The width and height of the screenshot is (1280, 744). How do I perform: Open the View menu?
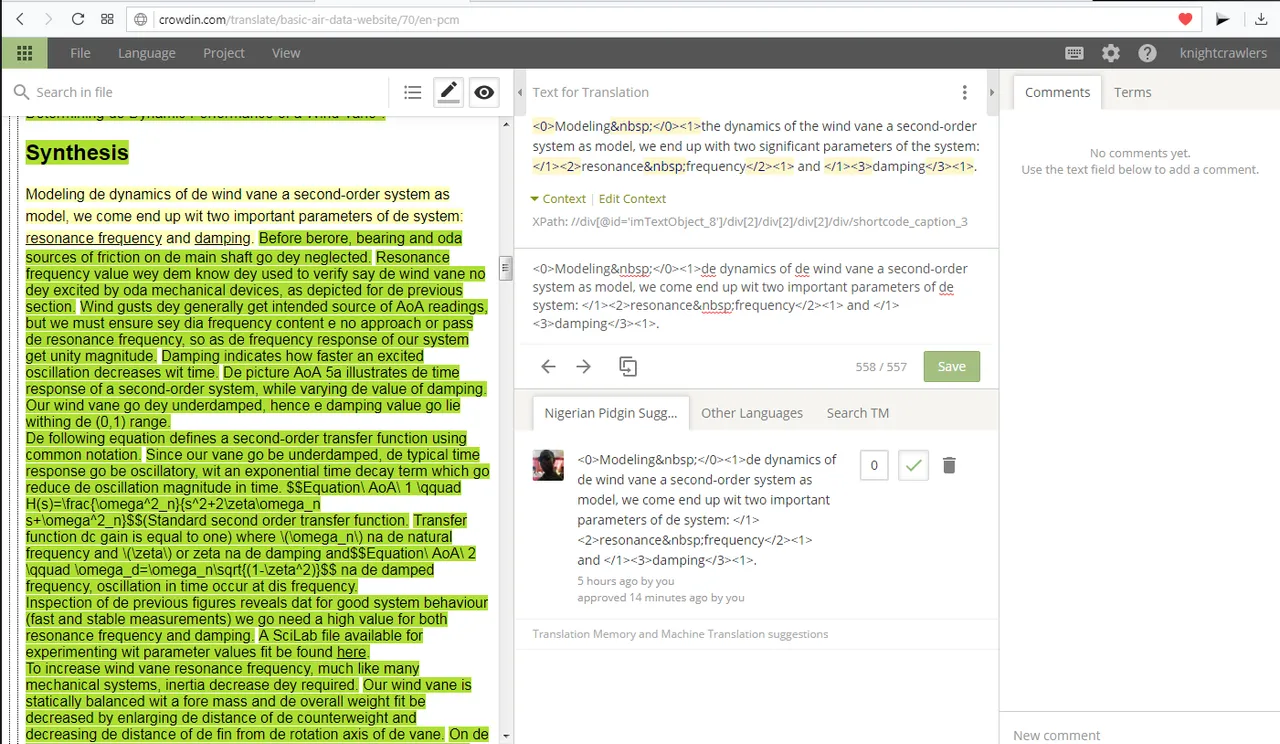pyautogui.click(x=286, y=53)
